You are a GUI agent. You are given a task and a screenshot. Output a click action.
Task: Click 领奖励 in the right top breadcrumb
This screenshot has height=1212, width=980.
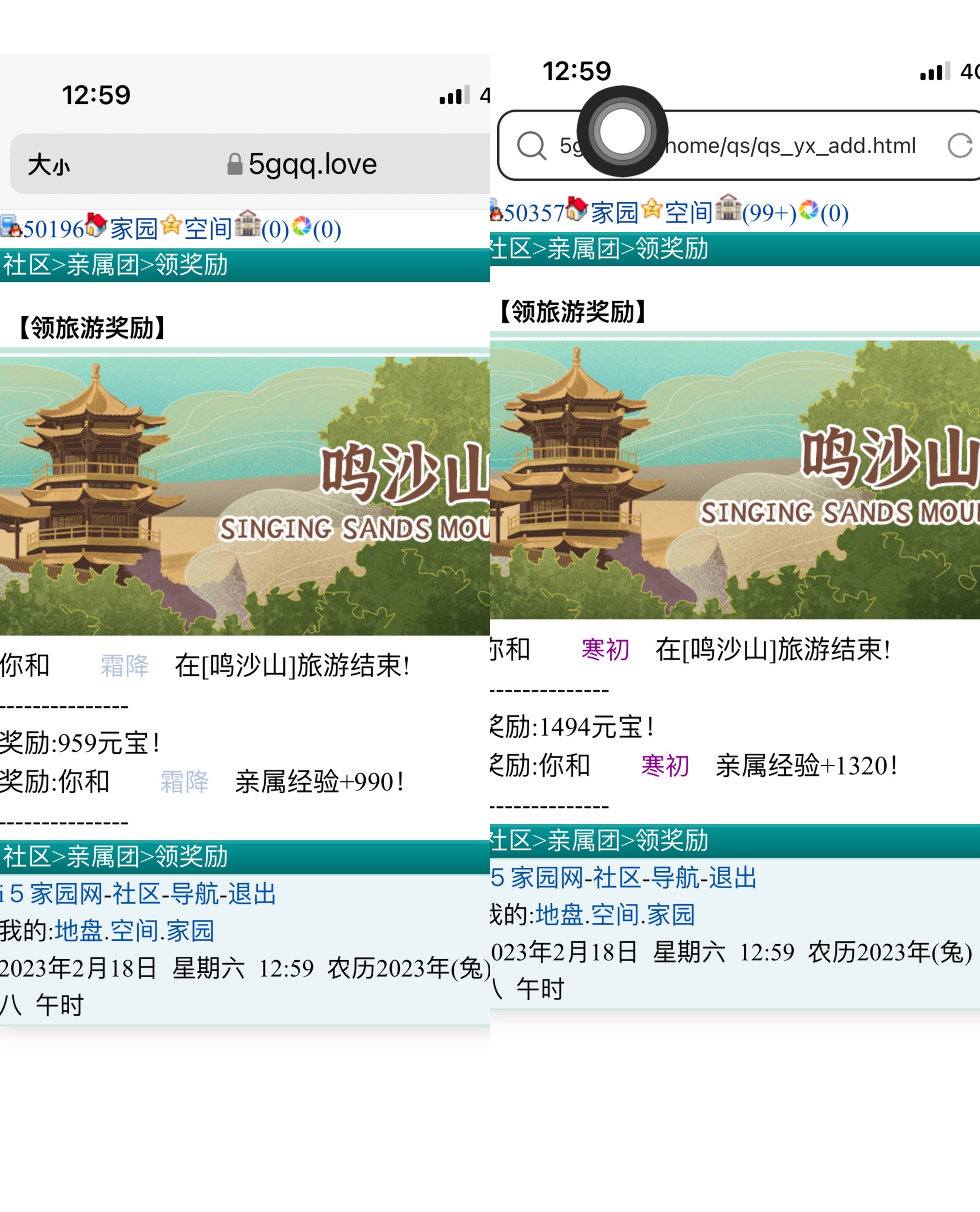(672, 248)
